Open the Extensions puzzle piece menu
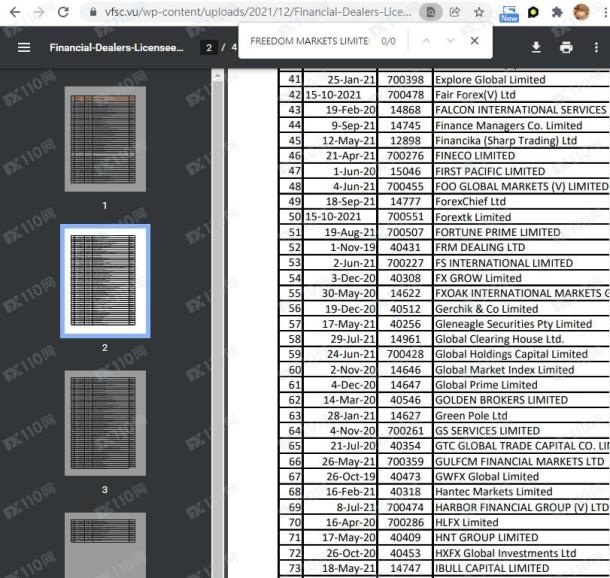This screenshot has height=578, width=610. [x=557, y=12]
